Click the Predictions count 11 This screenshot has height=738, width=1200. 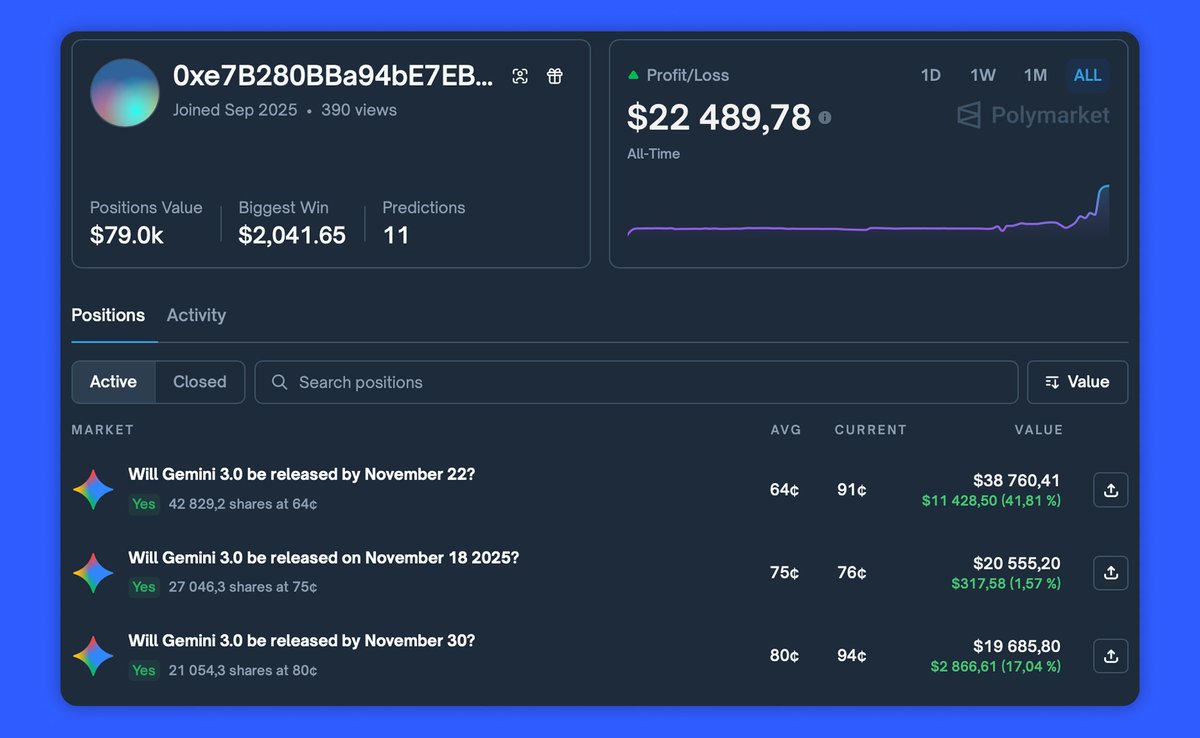396,235
